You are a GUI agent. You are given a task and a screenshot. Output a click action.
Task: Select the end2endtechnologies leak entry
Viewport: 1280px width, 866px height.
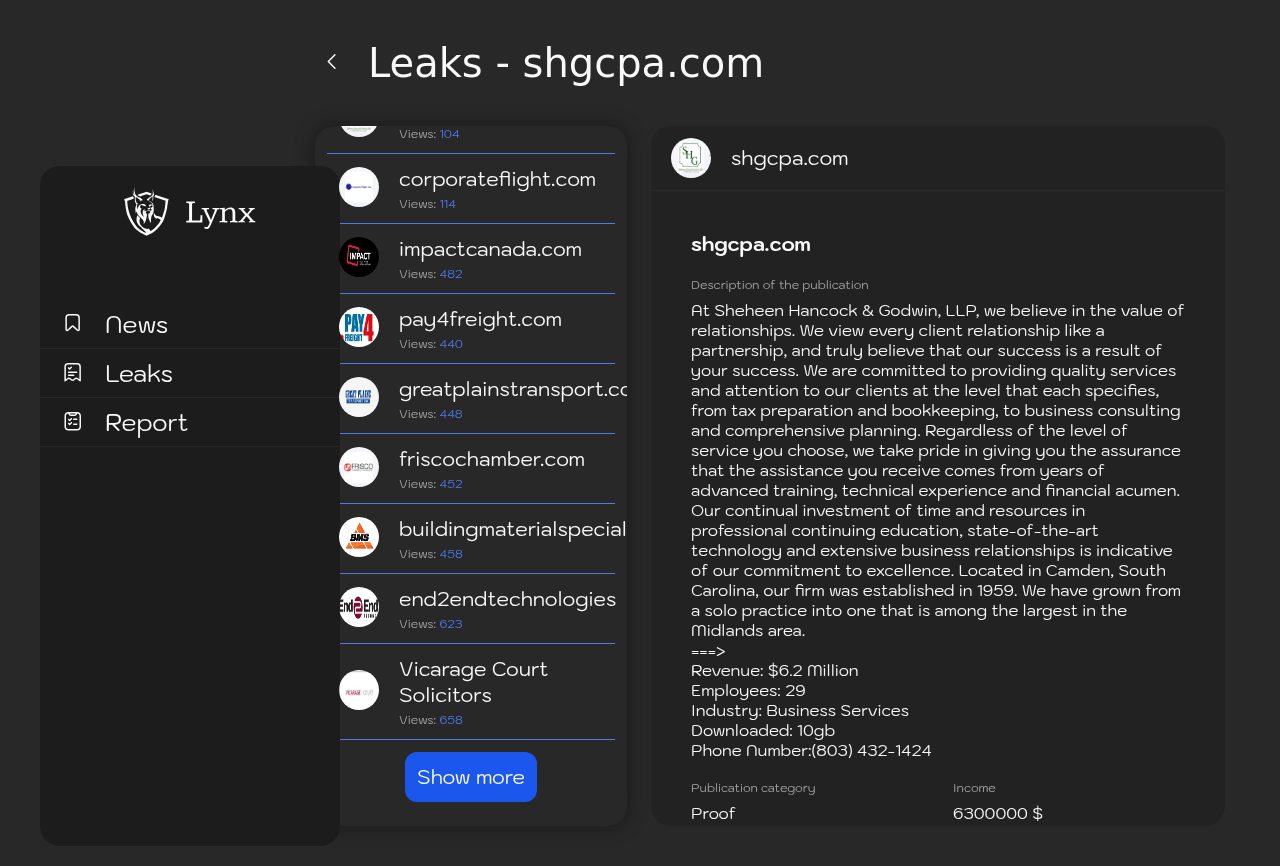pos(471,609)
